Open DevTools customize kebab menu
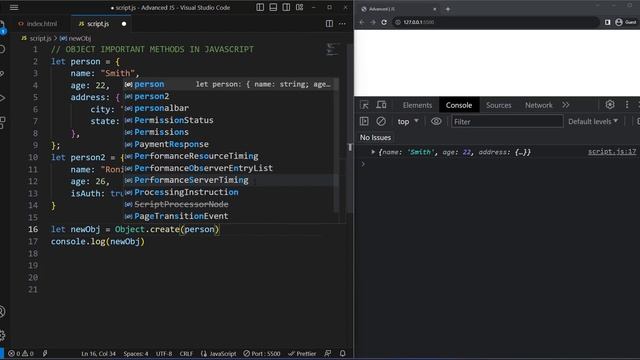The width and height of the screenshot is (640, 360). coord(627,105)
